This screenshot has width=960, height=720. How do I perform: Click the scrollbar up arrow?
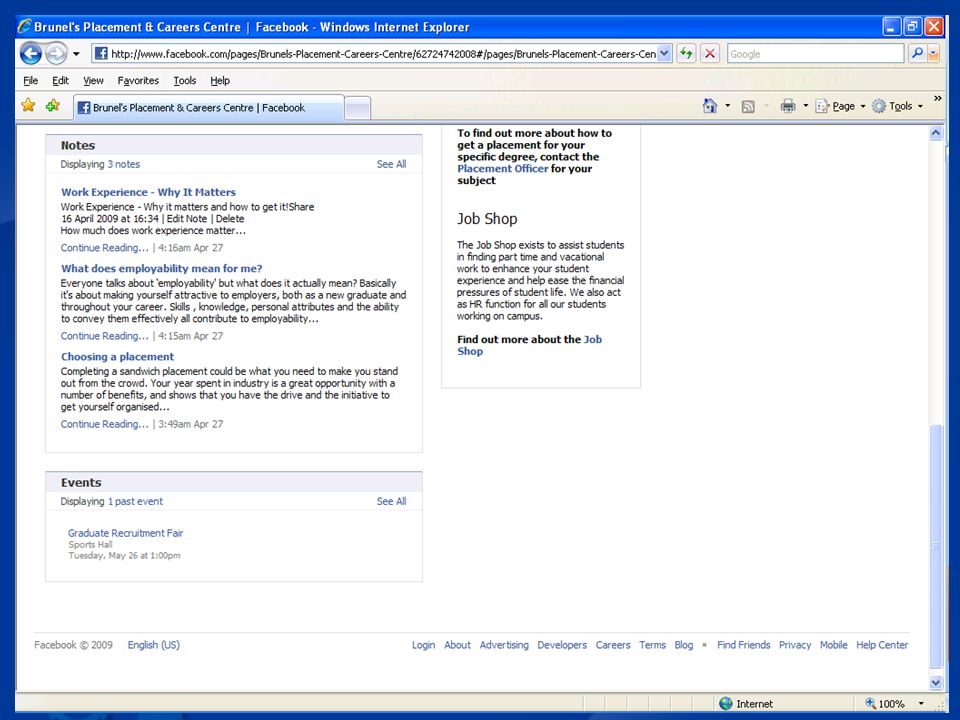coord(936,133)
